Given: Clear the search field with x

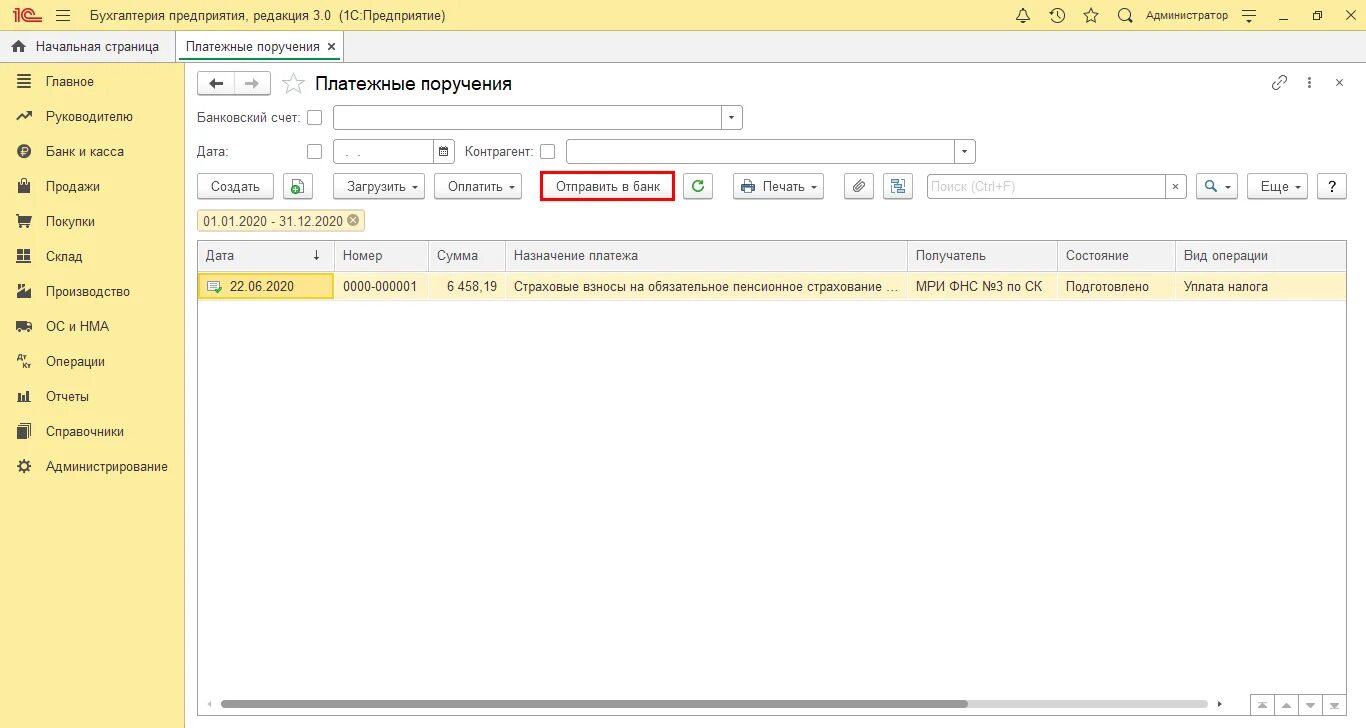Looking at the screenshot, I should 1176,186.
